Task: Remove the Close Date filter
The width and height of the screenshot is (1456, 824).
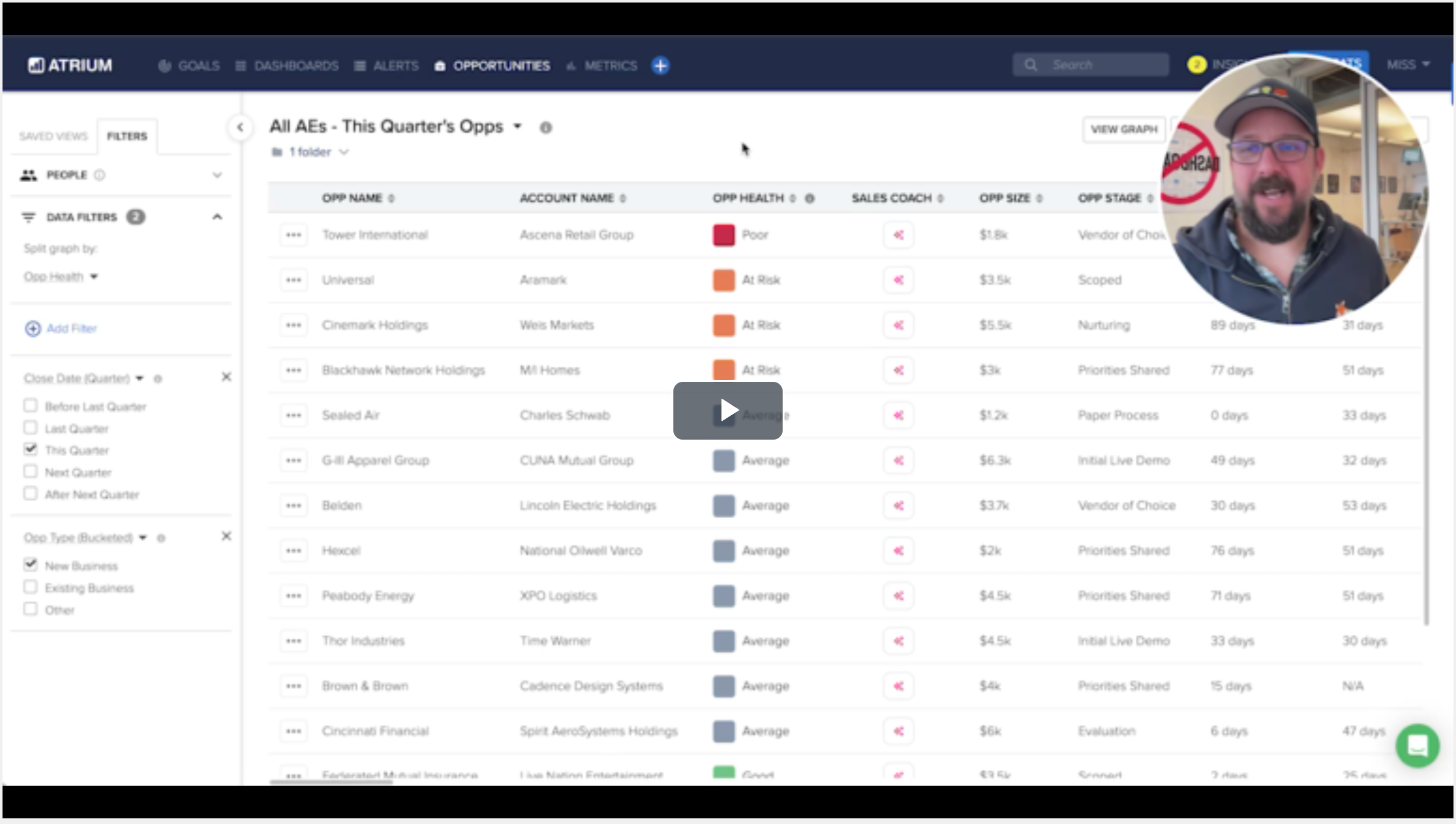Action: click(227, 377)
